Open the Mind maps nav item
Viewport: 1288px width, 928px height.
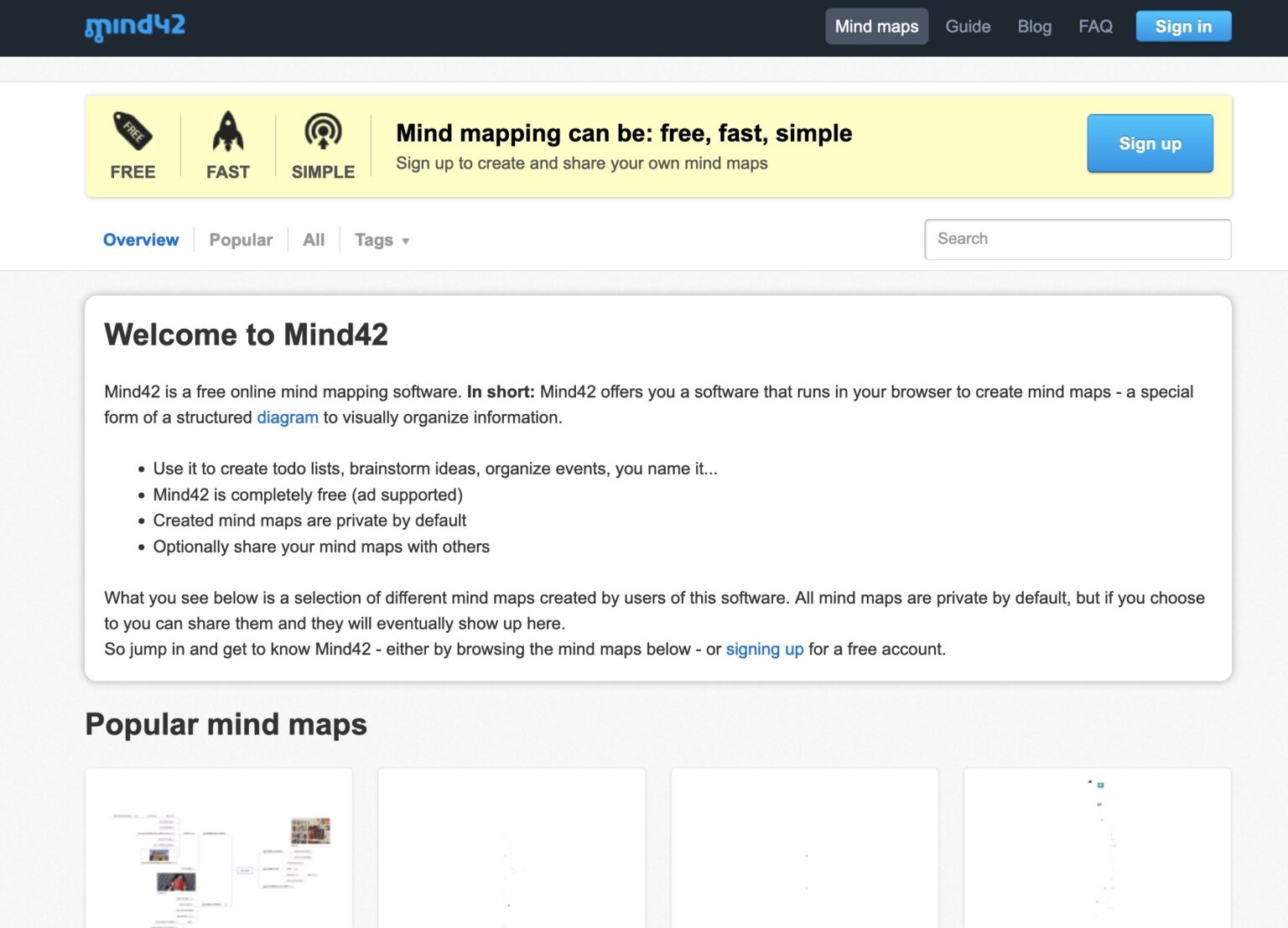click(x=876, y=27)
